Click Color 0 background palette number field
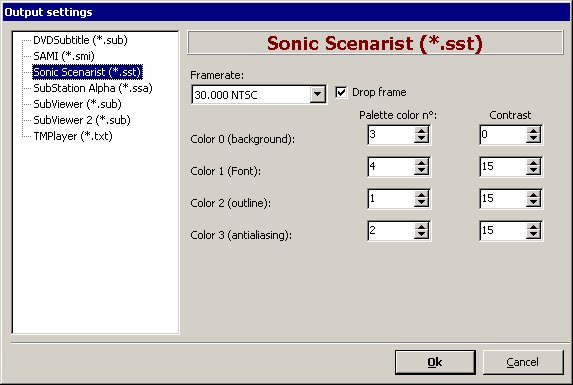Image resolution: width=573 pixels, height=385 pixels. tap(391, 134)
